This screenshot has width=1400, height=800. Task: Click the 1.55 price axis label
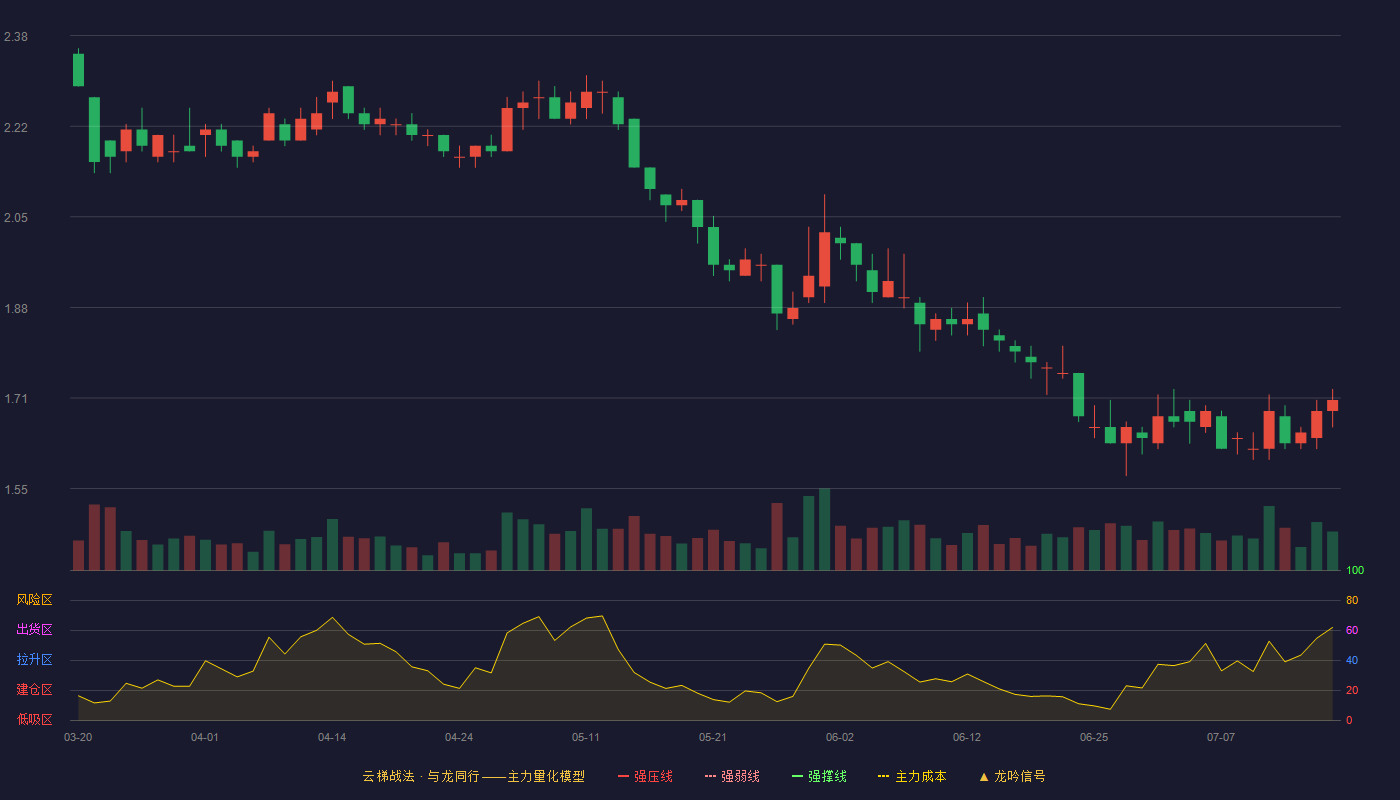pos(16,490)
